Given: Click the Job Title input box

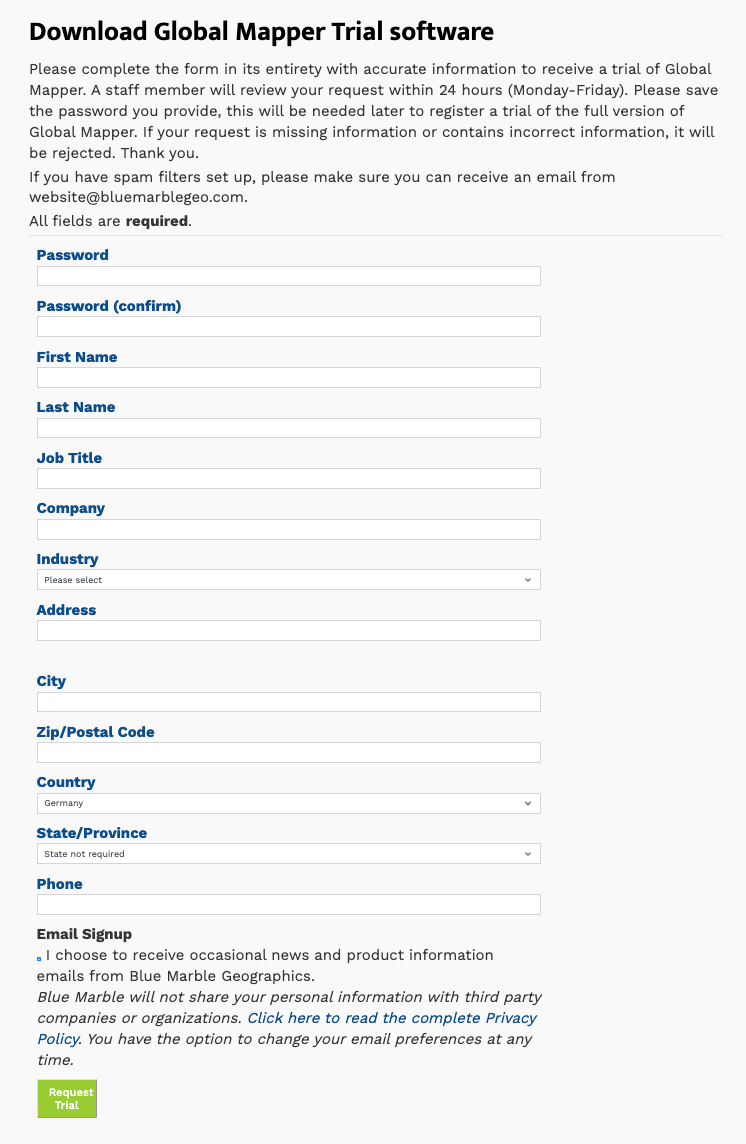Looking at the screenshot, I should [x=288, y=479].
